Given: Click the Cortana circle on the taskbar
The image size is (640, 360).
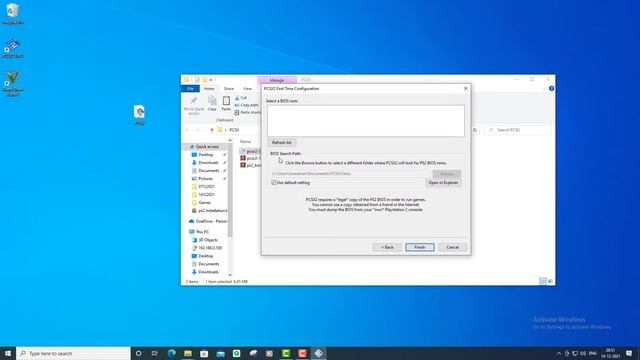Looking at the screenshot, I should pos(138,353).
